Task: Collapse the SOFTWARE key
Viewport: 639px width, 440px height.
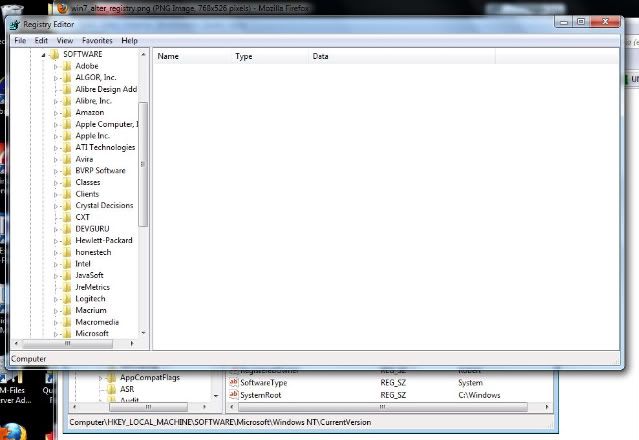Action: [x=44, y=55]
